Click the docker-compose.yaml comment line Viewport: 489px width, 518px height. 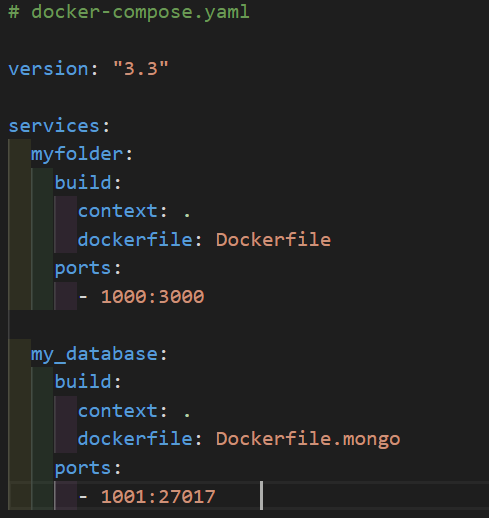[x=129, y=12]
